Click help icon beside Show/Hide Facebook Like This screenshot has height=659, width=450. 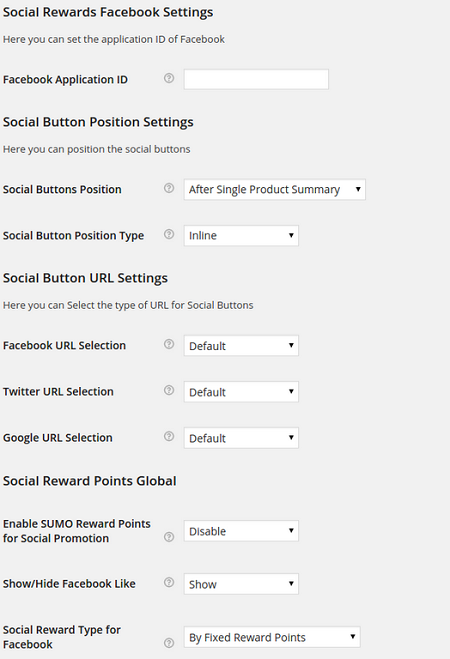coord(169,582)
